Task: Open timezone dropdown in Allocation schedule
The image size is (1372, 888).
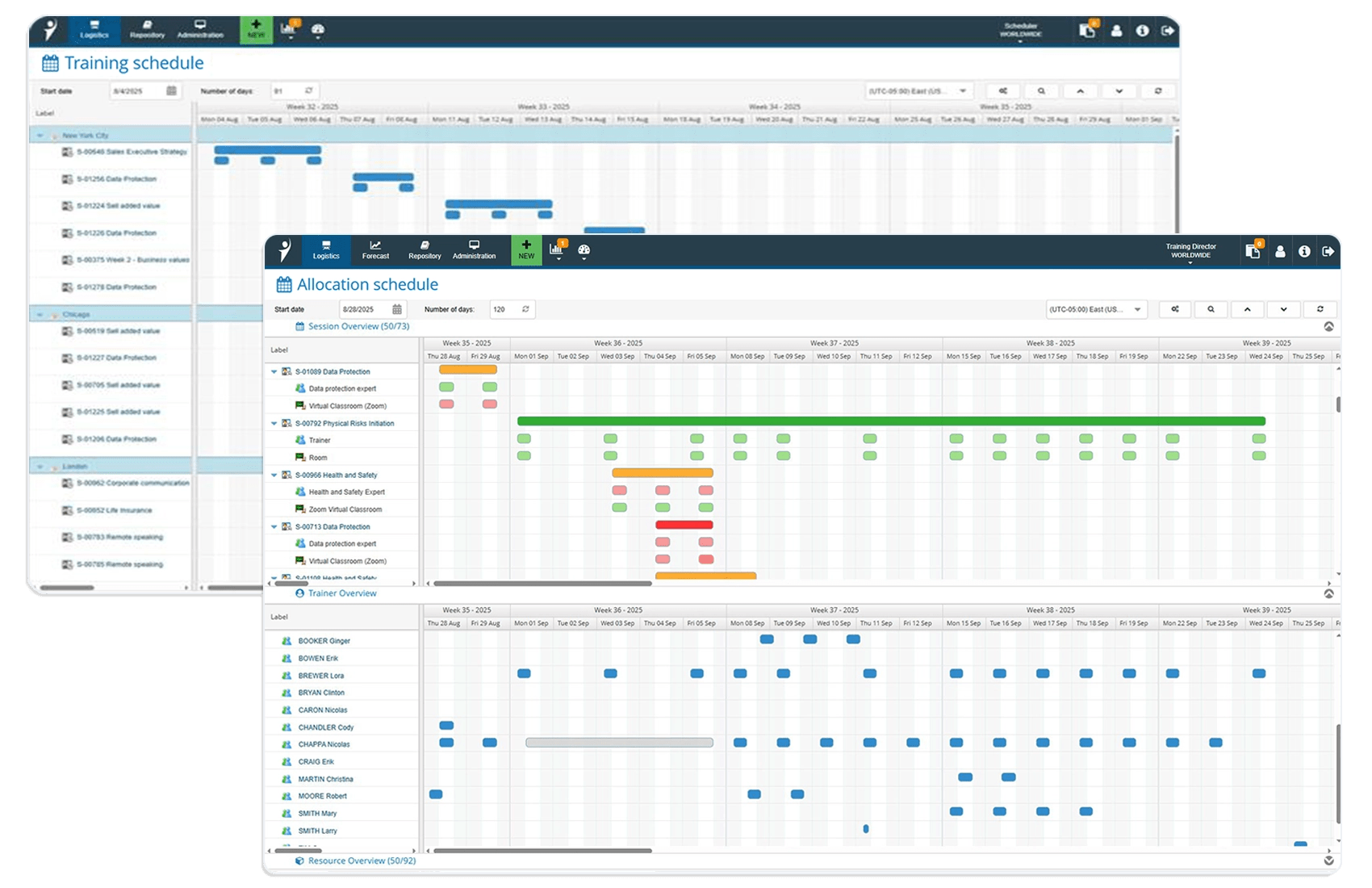Action: tap(1096, 309)
